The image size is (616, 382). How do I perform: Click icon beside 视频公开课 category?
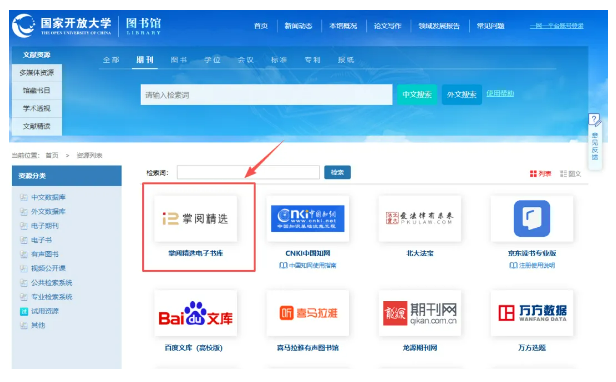(24, 268)
